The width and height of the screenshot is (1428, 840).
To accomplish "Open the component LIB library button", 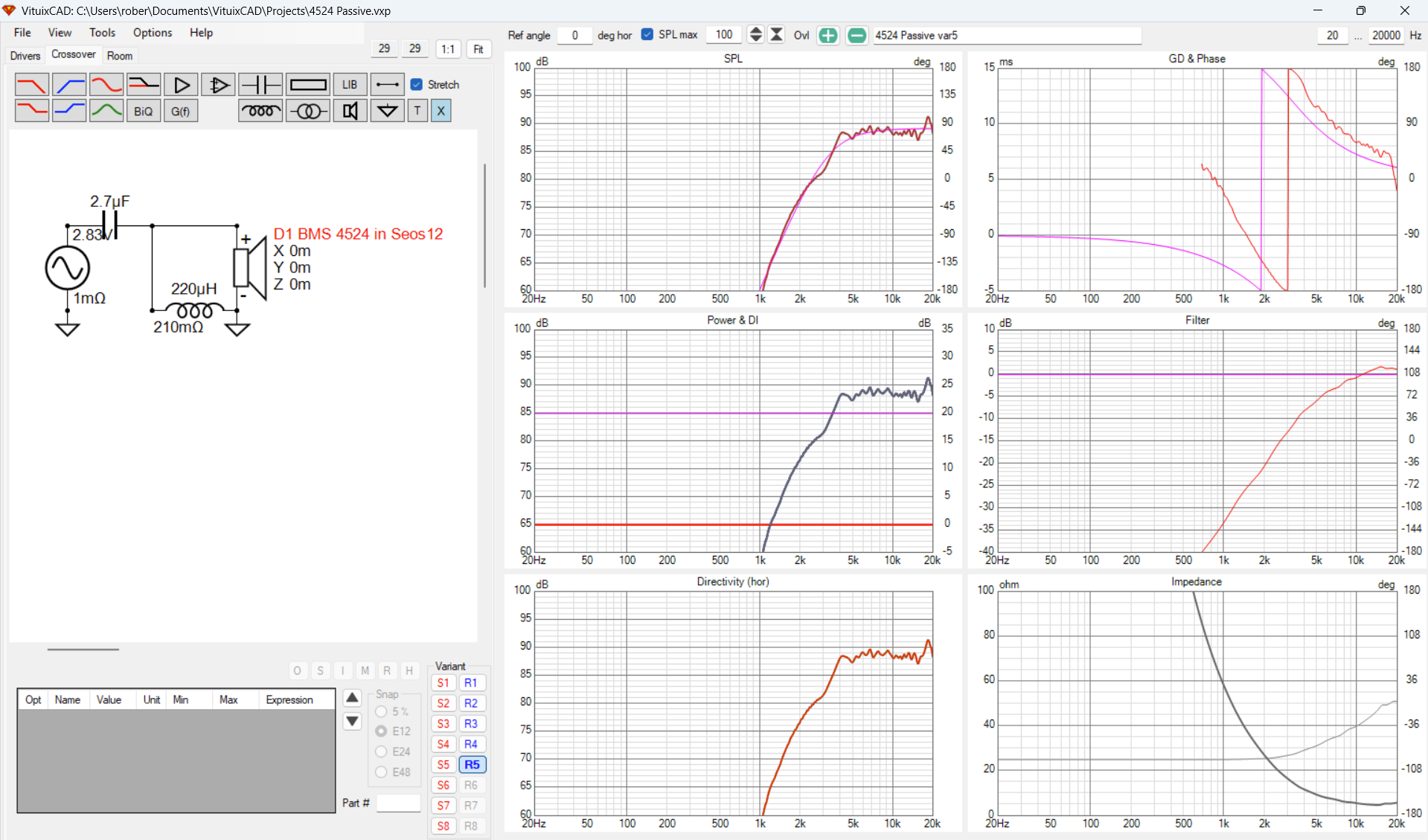I will coord(350,85).
